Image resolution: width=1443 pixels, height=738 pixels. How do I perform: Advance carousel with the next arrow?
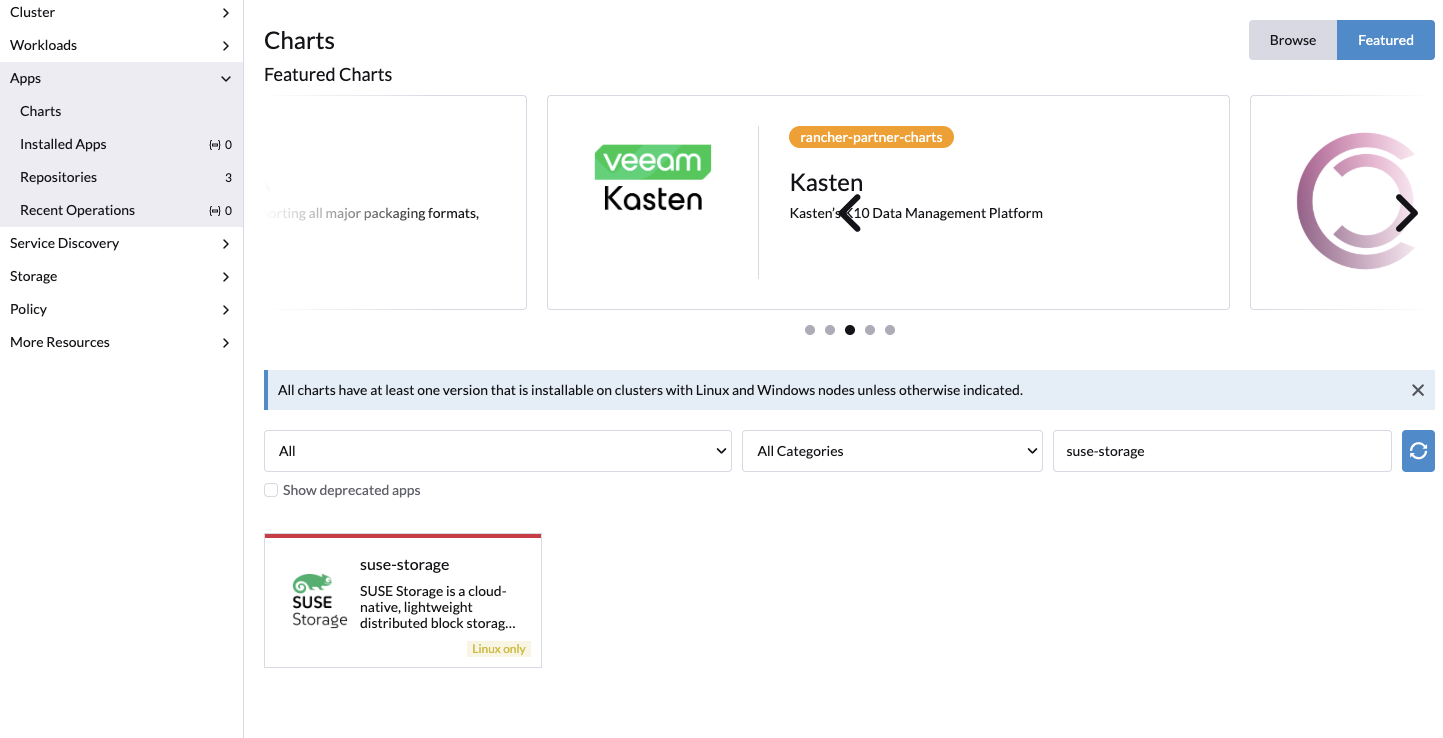tap(1406, 213)
